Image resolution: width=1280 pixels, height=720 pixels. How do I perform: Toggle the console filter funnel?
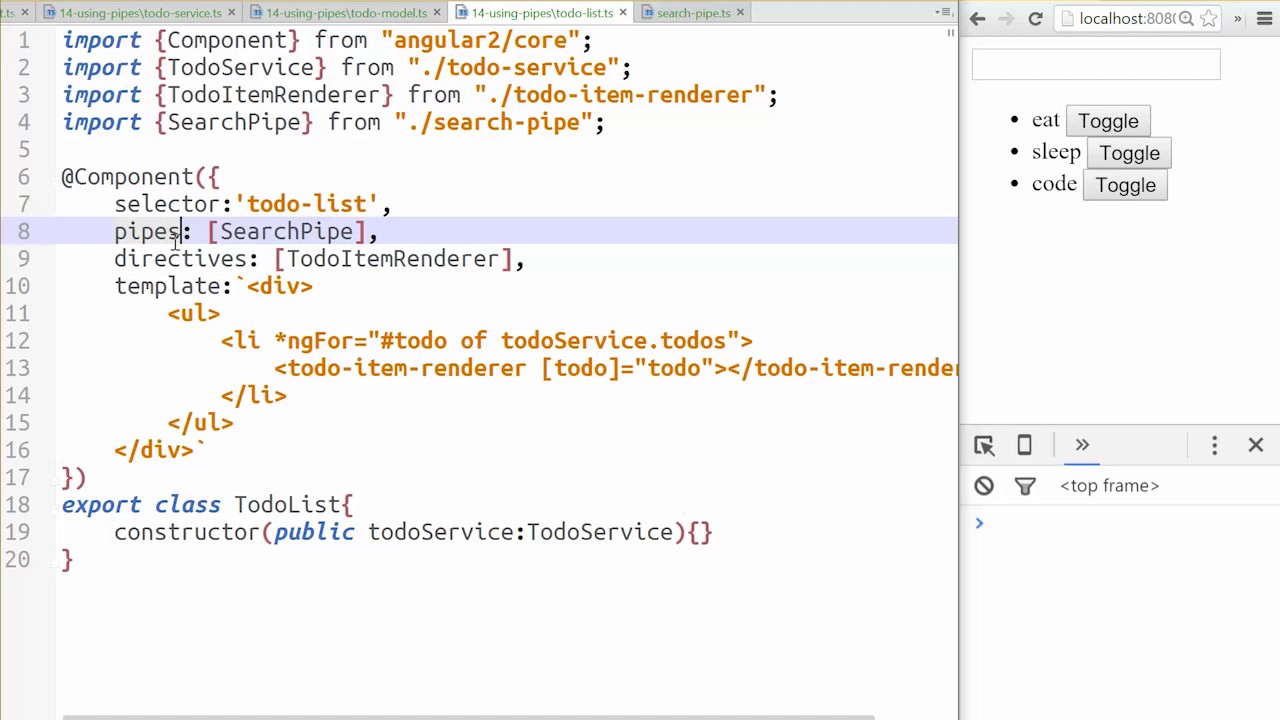point(1025,486)
